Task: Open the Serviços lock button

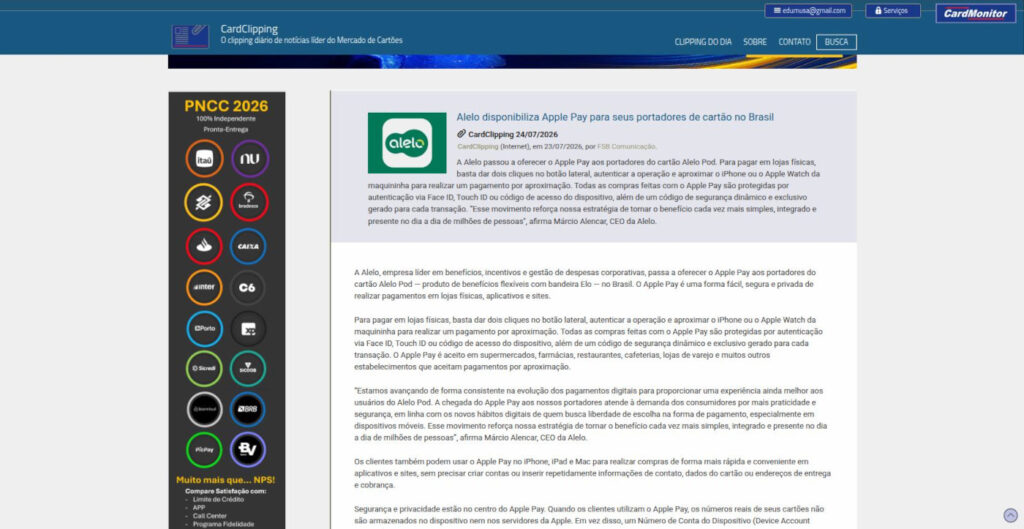Action: point(893,10)
